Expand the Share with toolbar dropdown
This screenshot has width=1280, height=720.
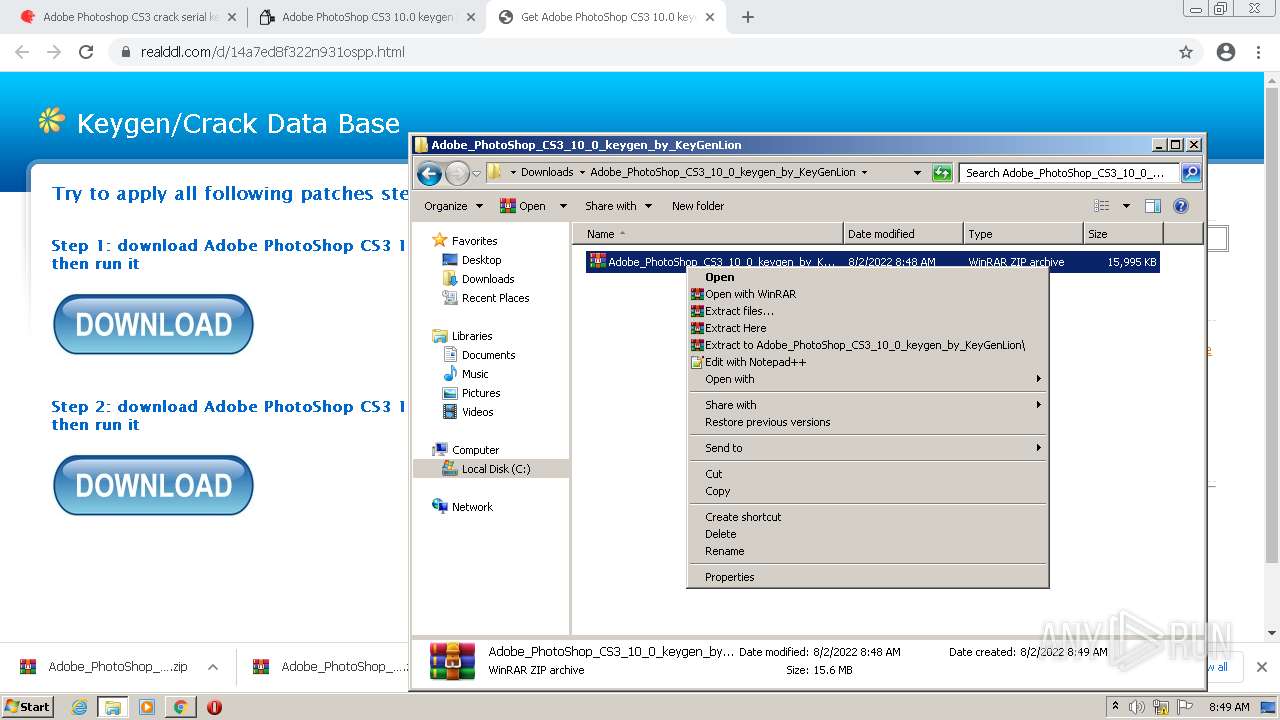point(618,206)
